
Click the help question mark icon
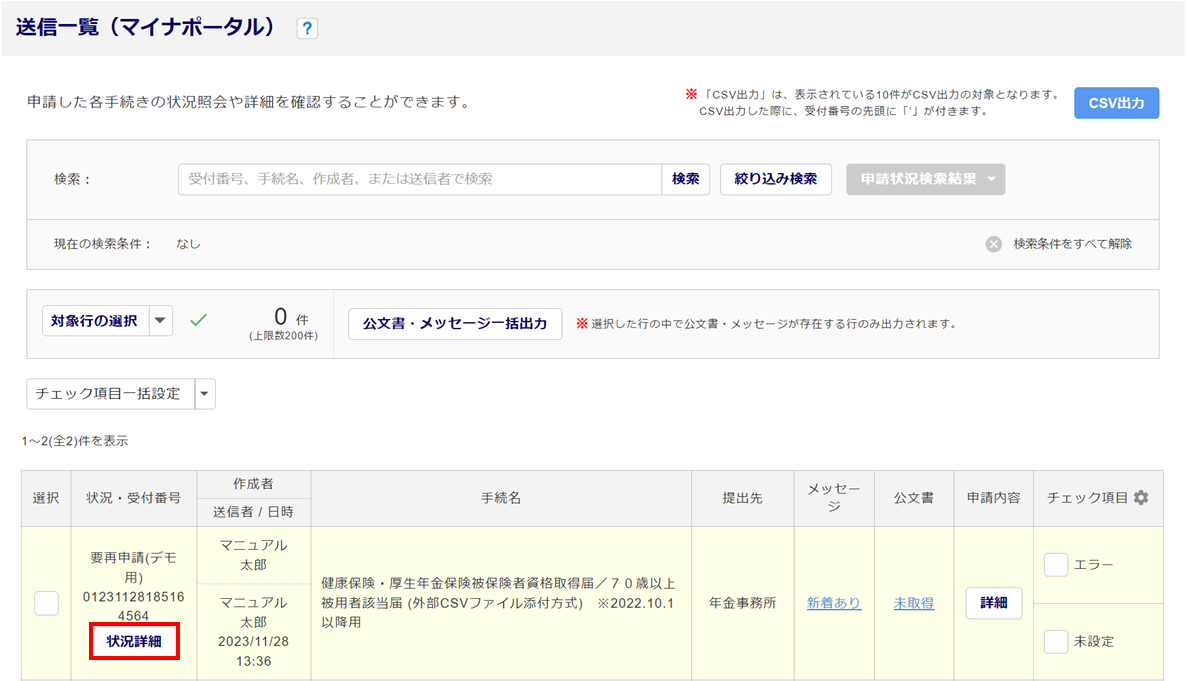click(307, 29)
